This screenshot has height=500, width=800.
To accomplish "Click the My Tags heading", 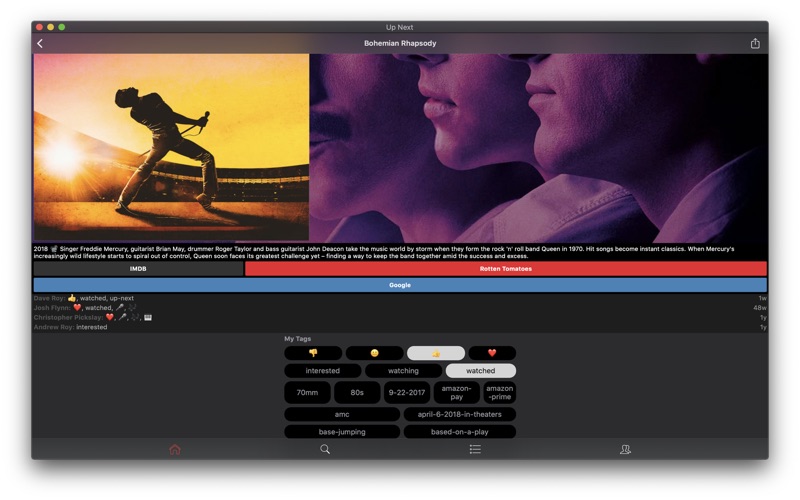I will [x=297, y=339].
